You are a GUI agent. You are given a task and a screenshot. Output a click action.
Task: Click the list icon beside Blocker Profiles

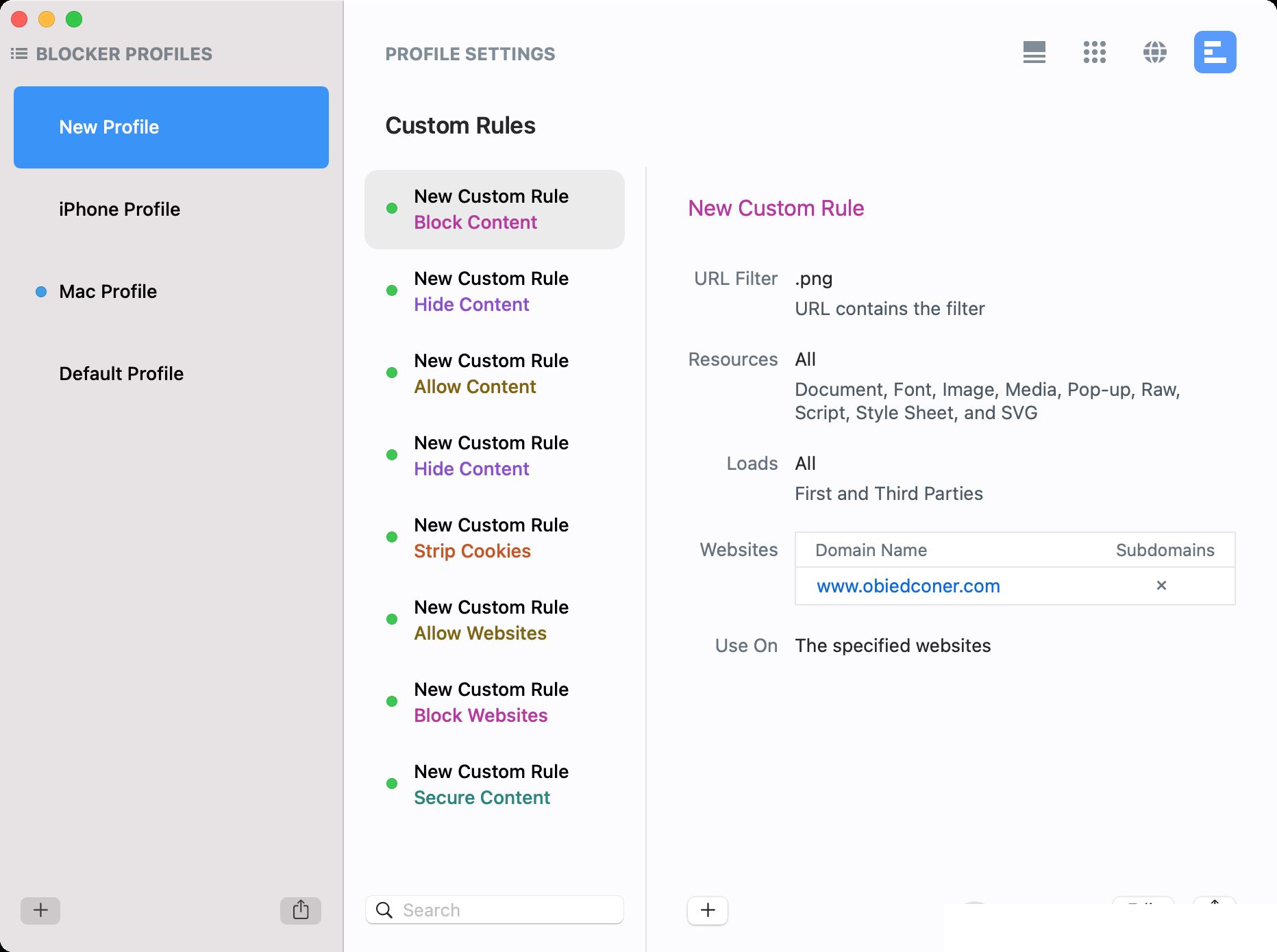pyautogui.click(x=19, y=53)
